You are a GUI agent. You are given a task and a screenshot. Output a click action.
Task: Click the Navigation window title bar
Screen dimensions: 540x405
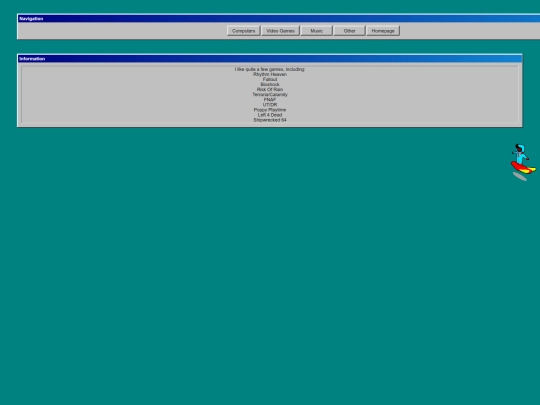[x=279, y=19]
